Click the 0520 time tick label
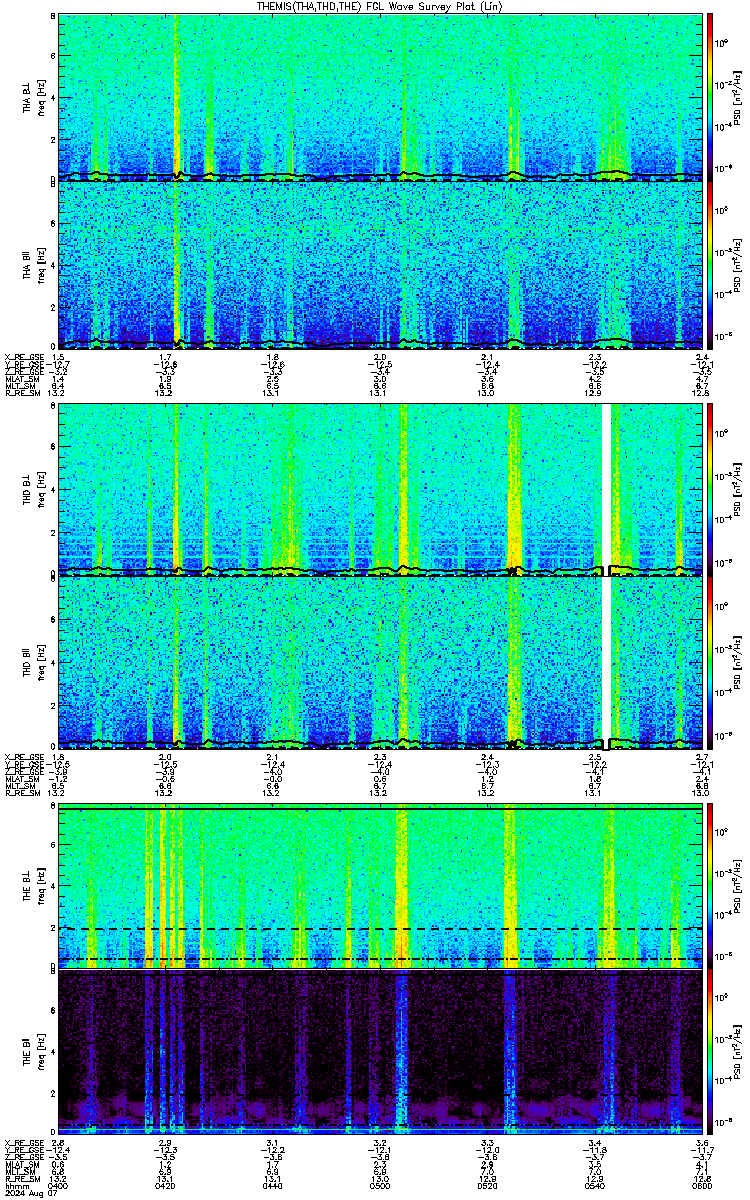The image size is (750, 1200). [x=488, y=1185]
